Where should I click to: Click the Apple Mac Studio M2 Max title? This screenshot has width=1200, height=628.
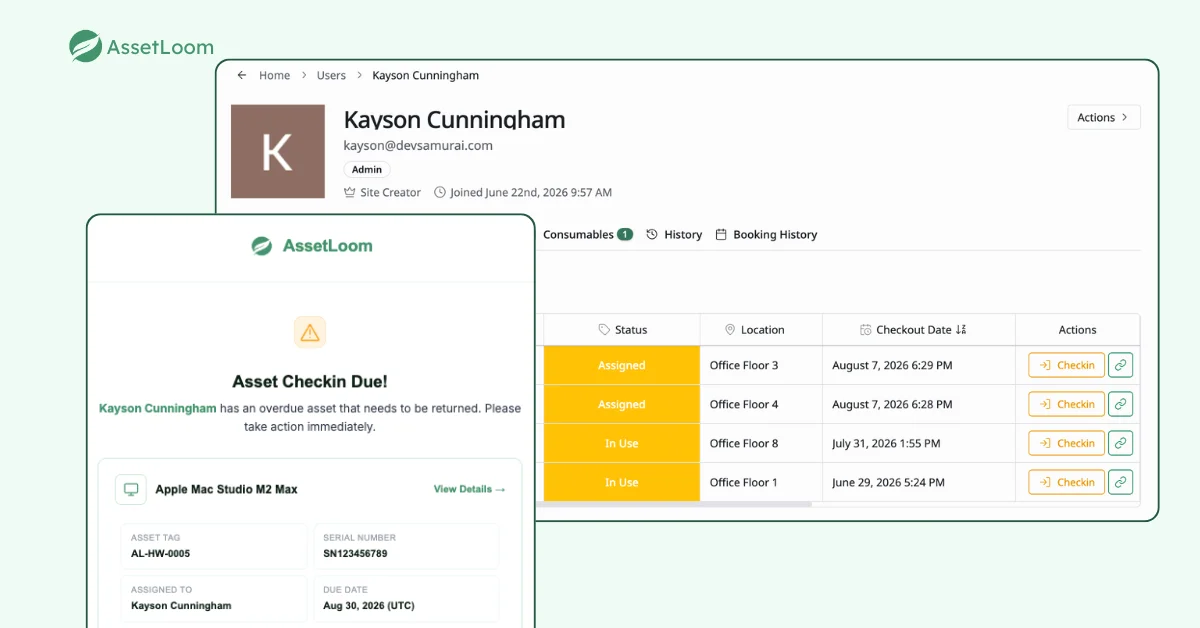tap(226, 489)
